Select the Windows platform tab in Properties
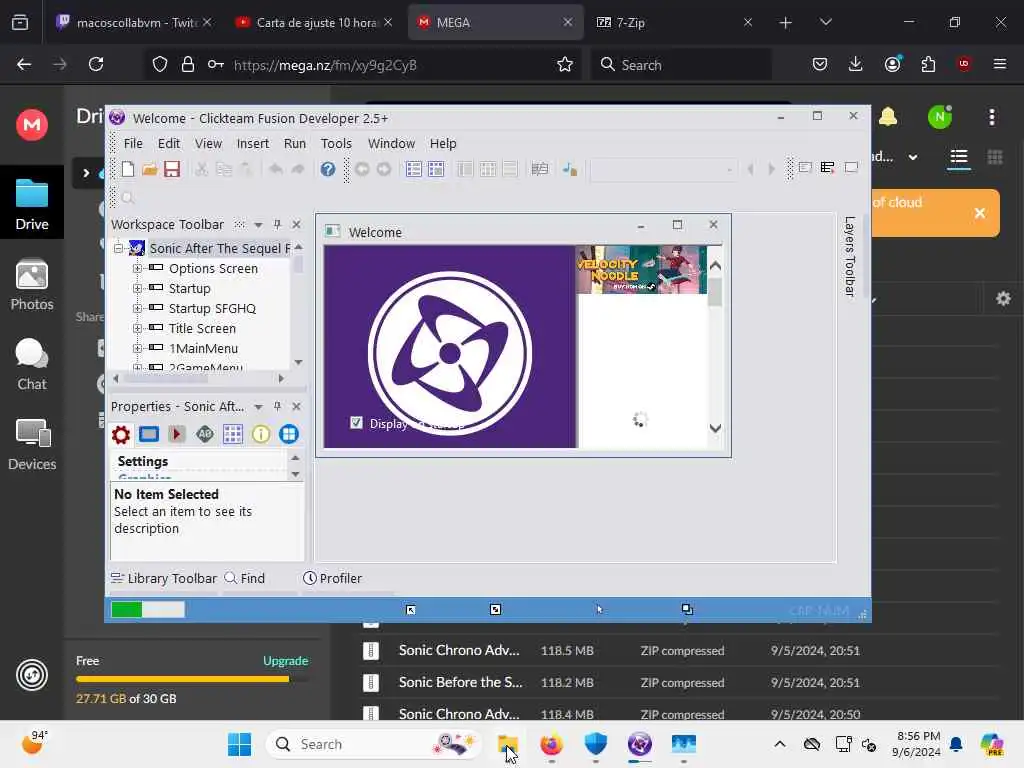Image resolution: width=1024 pixels, height=768 pixels. point(289,434)
